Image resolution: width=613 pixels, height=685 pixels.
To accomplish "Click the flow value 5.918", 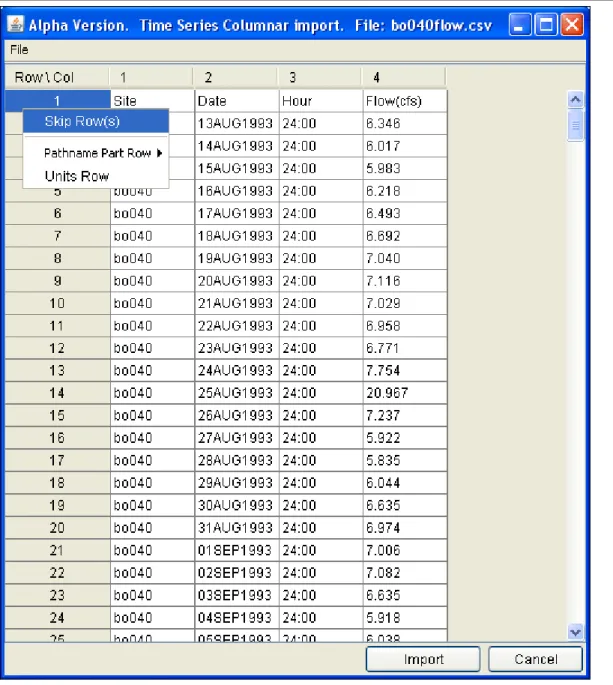I will [x=405, y=617].
